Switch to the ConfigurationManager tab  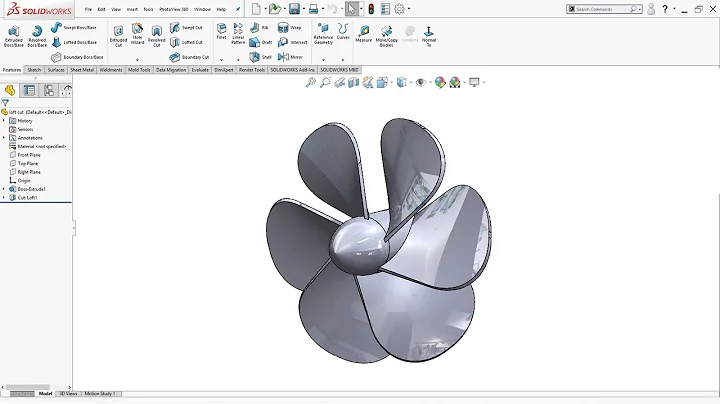(x=49, y=90)
